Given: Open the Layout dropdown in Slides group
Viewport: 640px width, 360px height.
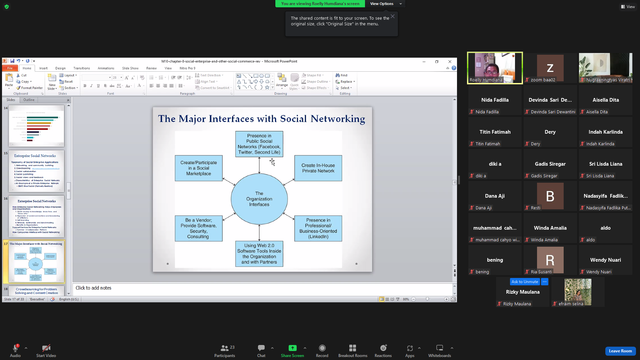Looking at the screenshot, I should tap(68, 76).
